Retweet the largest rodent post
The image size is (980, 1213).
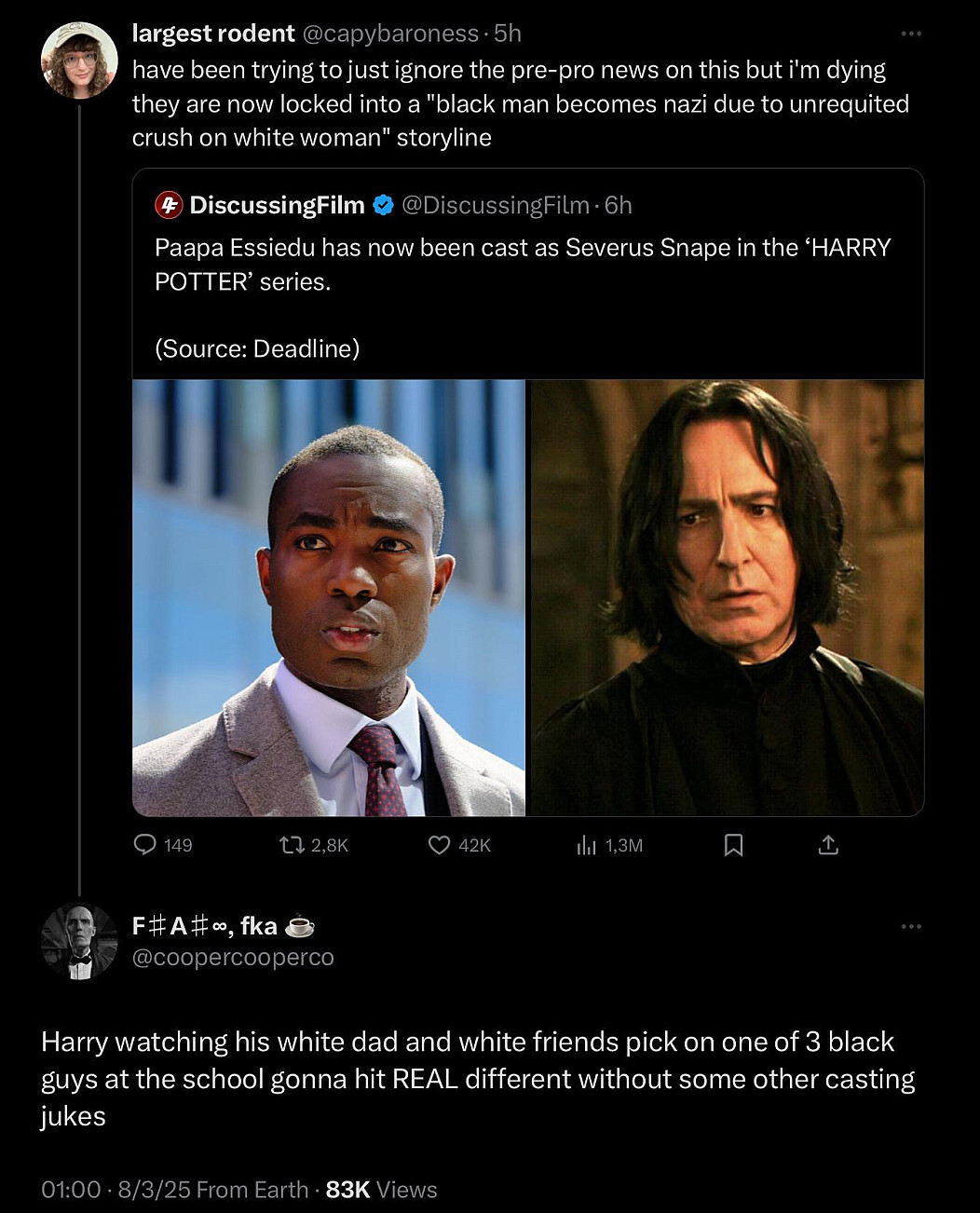coord(292,845)
